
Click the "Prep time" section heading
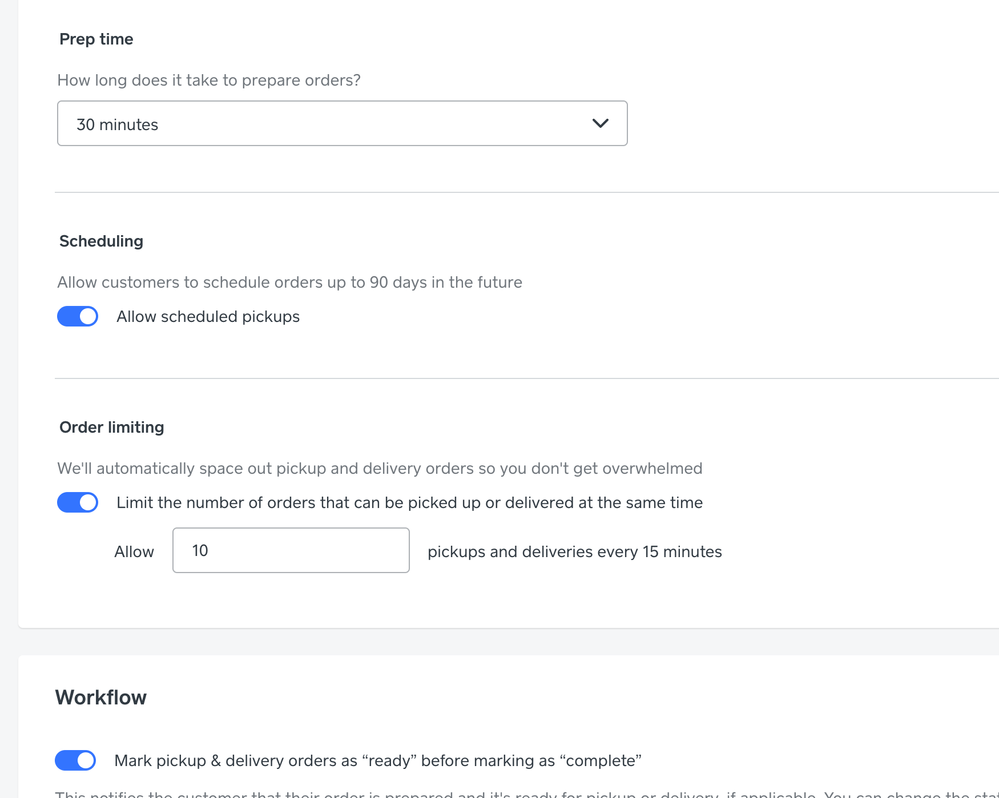[96, 40]
